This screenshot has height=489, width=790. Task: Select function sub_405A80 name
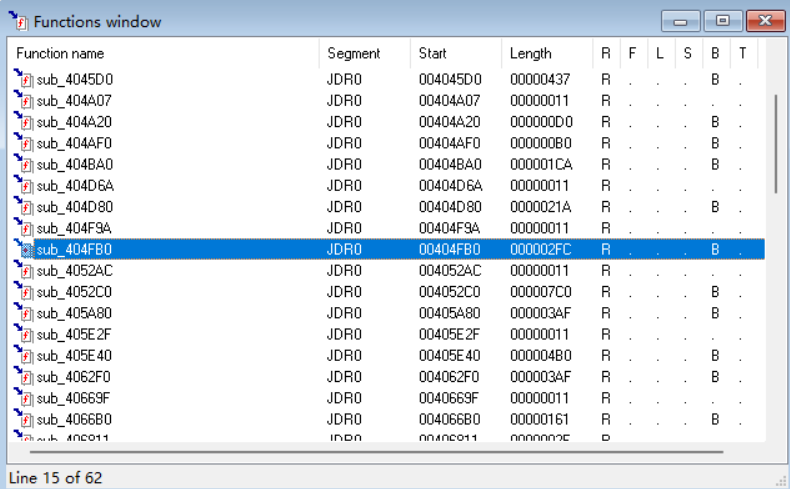click(x=74, y=313)
